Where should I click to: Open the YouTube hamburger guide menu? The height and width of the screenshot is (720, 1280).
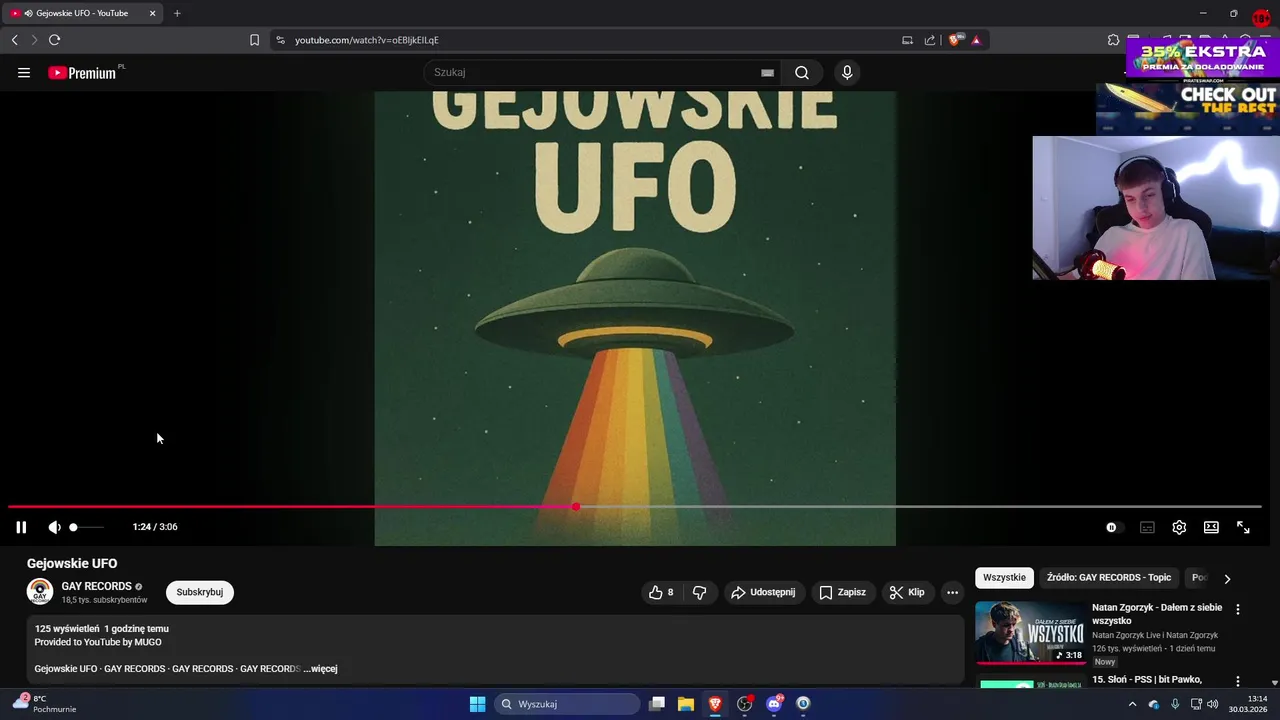pos(24,72)
